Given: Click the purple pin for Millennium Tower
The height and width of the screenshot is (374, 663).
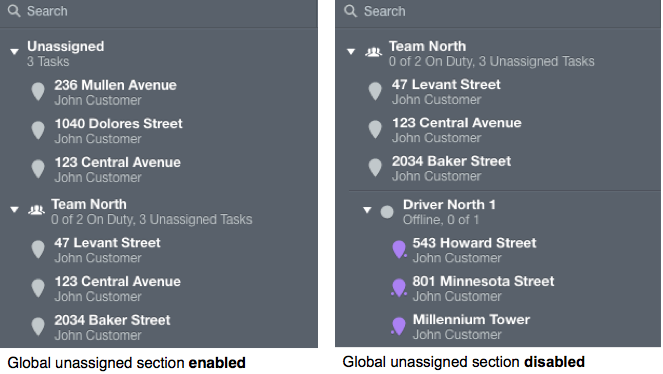Looking at the screenshot, I should click(x=398, y=326).
